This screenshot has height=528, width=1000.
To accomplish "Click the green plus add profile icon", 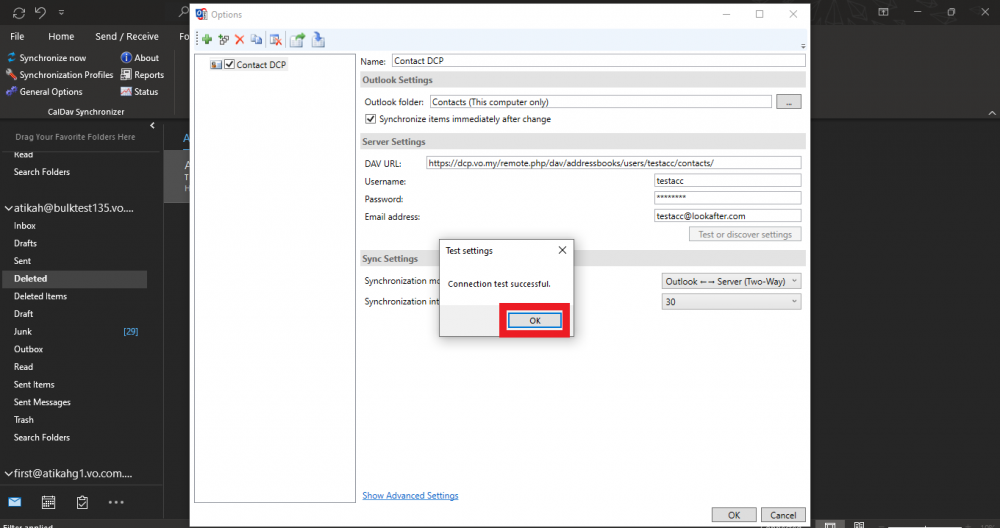I will [207, 40].
